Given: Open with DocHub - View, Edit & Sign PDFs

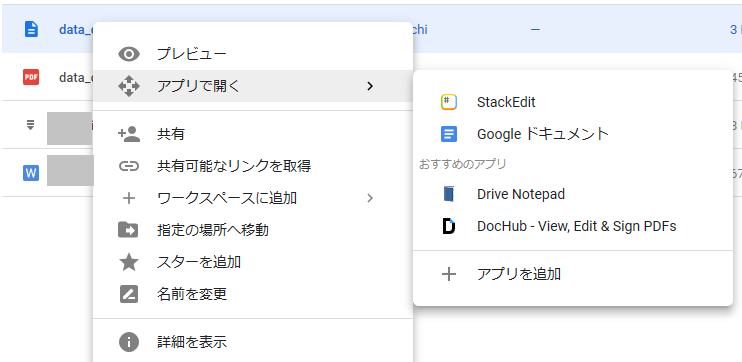Looking at the screenshot, I should click(x=573, y=226).
